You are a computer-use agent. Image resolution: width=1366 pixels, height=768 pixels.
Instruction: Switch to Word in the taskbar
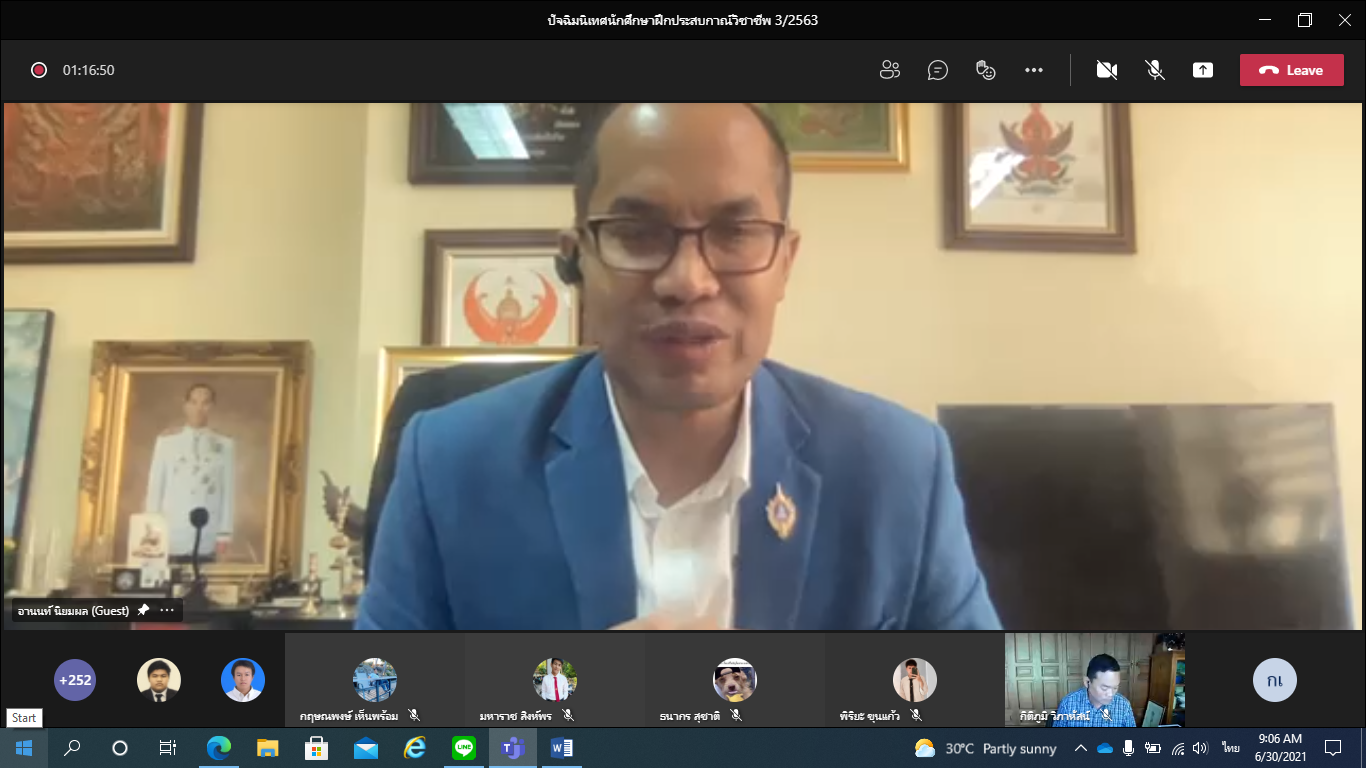(561, 748)
